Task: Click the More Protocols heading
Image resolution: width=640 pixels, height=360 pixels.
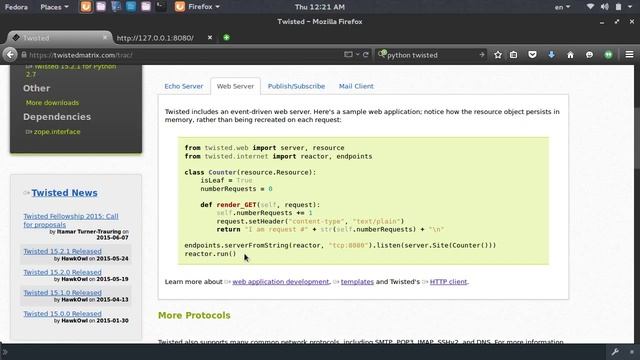Action: tap(194, 316)
